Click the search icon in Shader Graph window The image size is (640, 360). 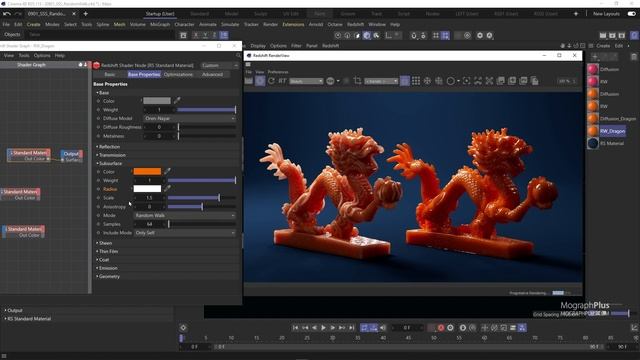[238, 56]
